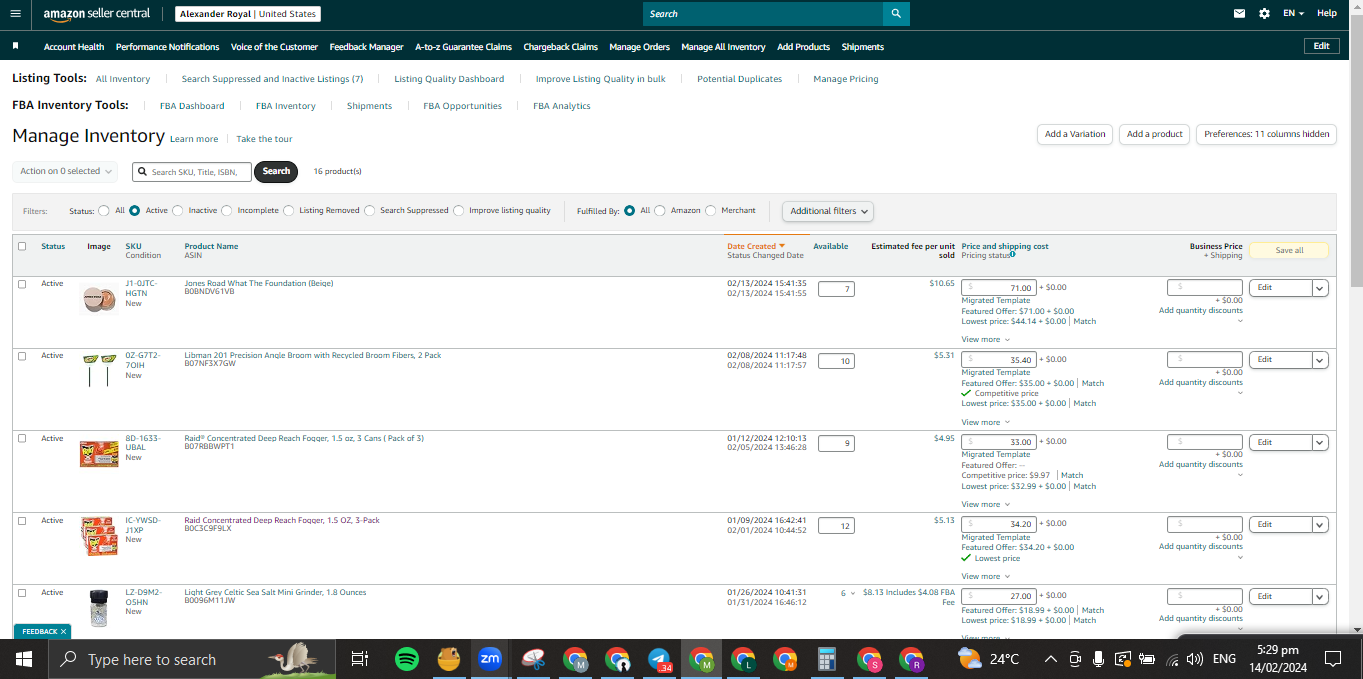Open Account Health in the top menu
Screen dimensions: 1363x679
click(x=74, y=47)
